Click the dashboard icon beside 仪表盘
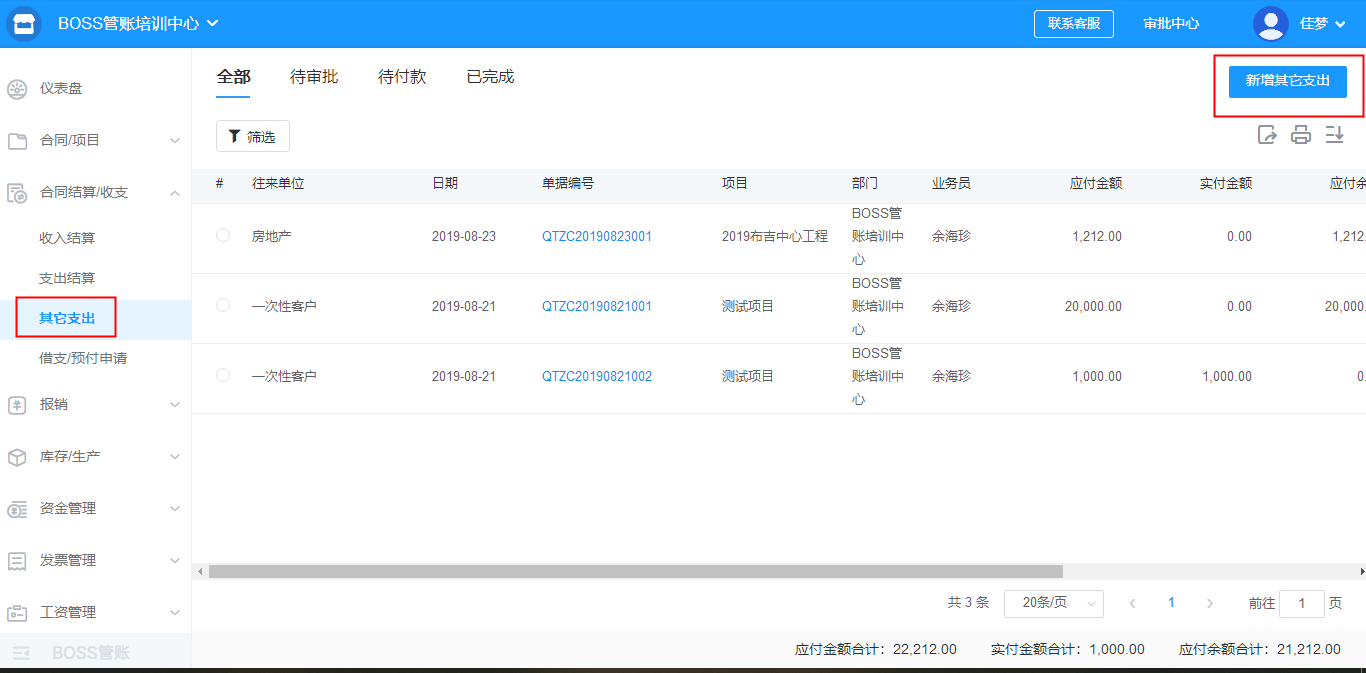The width and height of the screenshot is (1366, 673). tap(17, 89)
